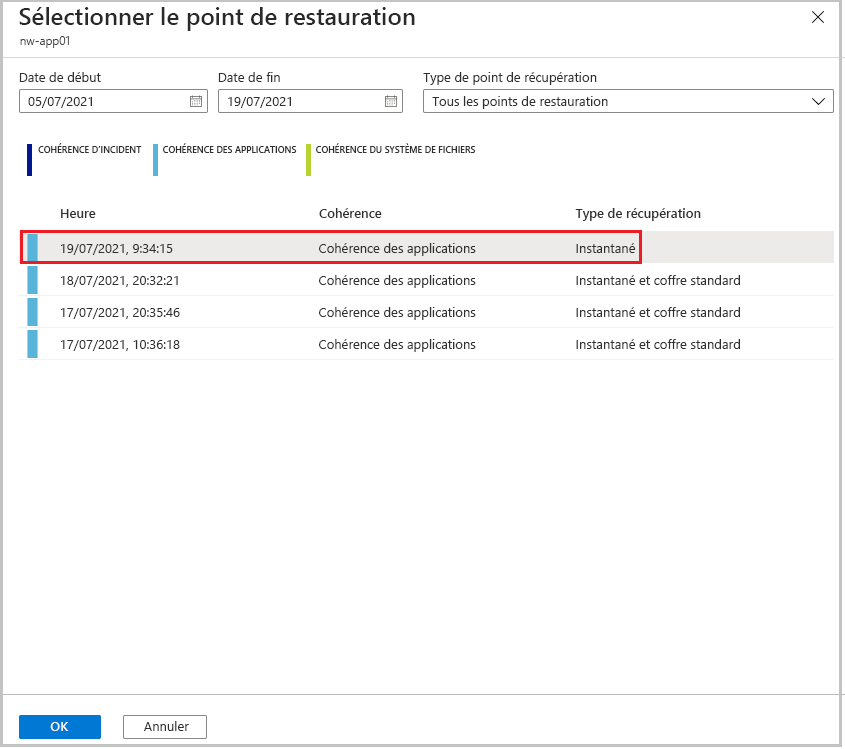Click inside the Date de début input field

[x=100, y=101]
